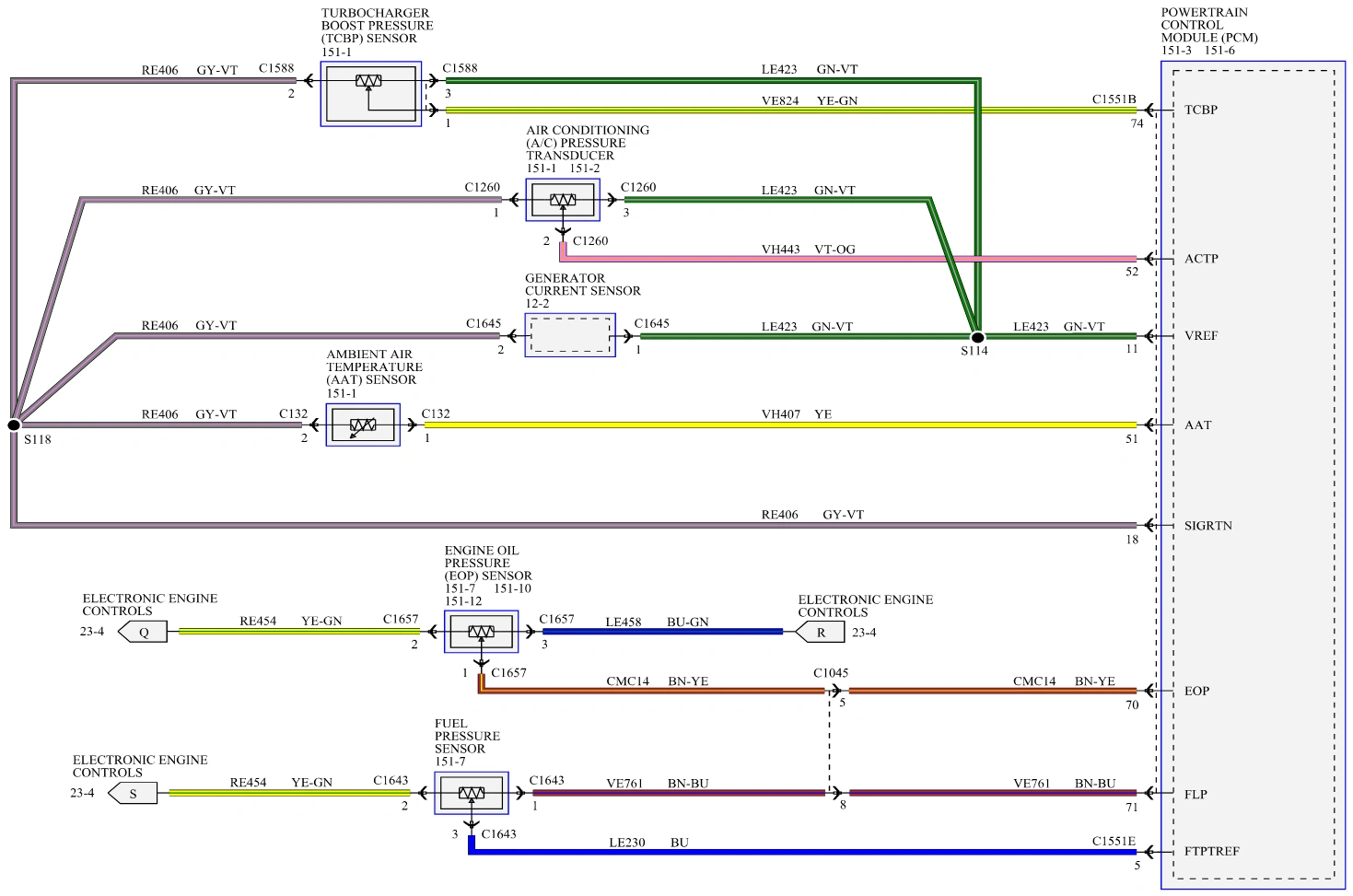Select the Fuel Pressure Sensor symbol

point(472,793)
